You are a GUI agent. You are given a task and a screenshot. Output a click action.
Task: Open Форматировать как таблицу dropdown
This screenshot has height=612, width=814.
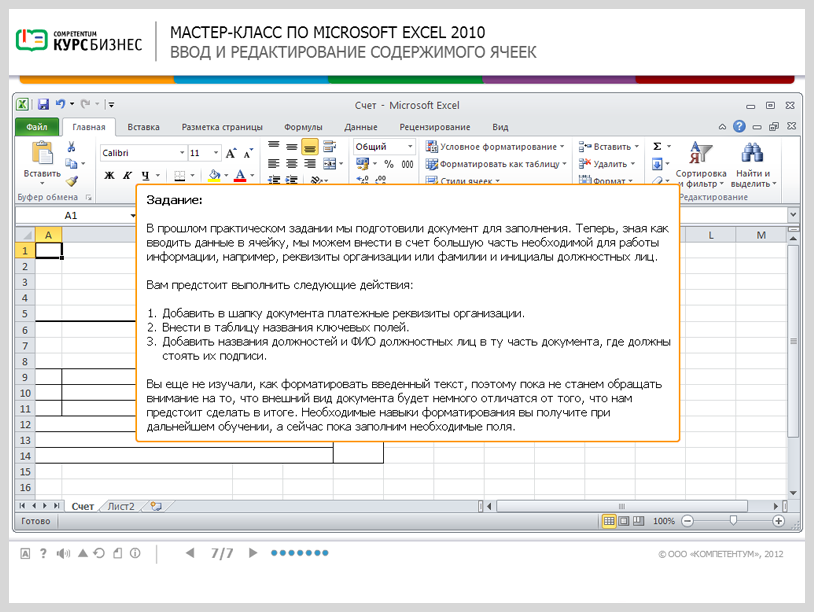pyautogui.click(x=496, y=164)
